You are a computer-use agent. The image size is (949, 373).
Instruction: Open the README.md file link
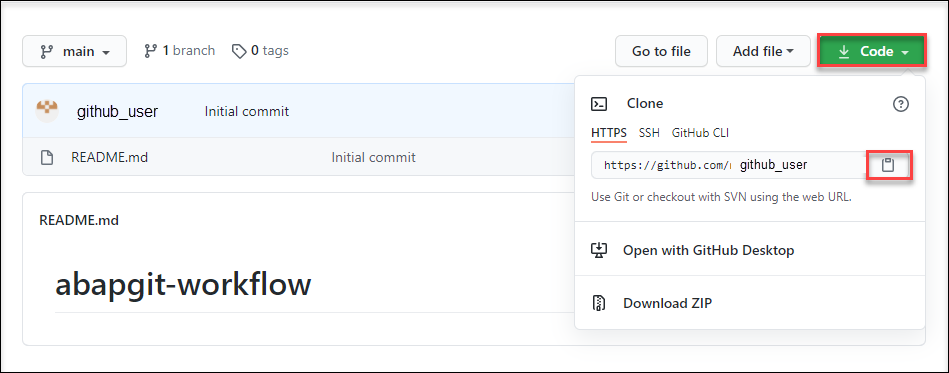(110, 158)
